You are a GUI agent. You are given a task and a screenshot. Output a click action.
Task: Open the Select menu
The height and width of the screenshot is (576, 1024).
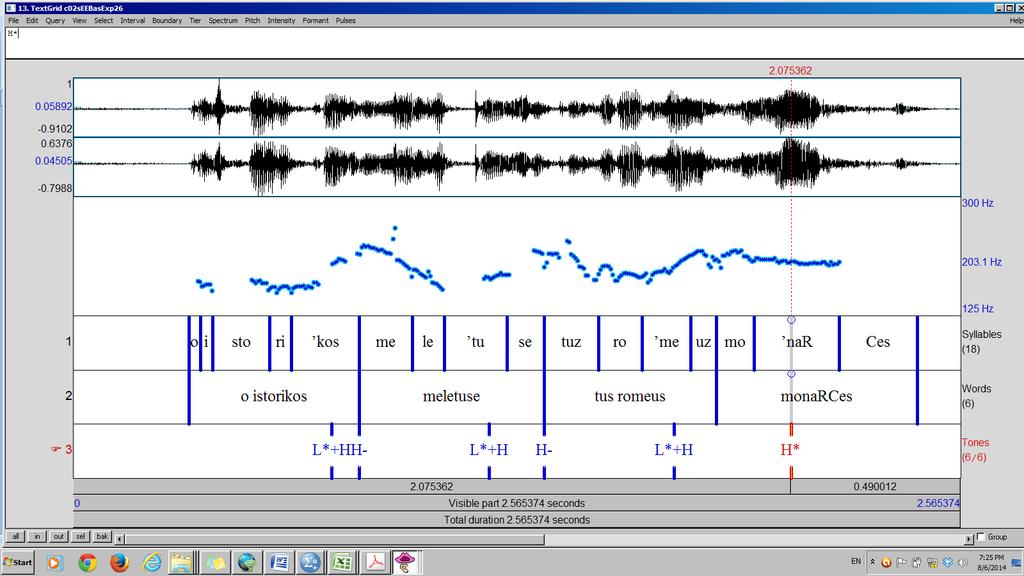(x=103, y=20)
